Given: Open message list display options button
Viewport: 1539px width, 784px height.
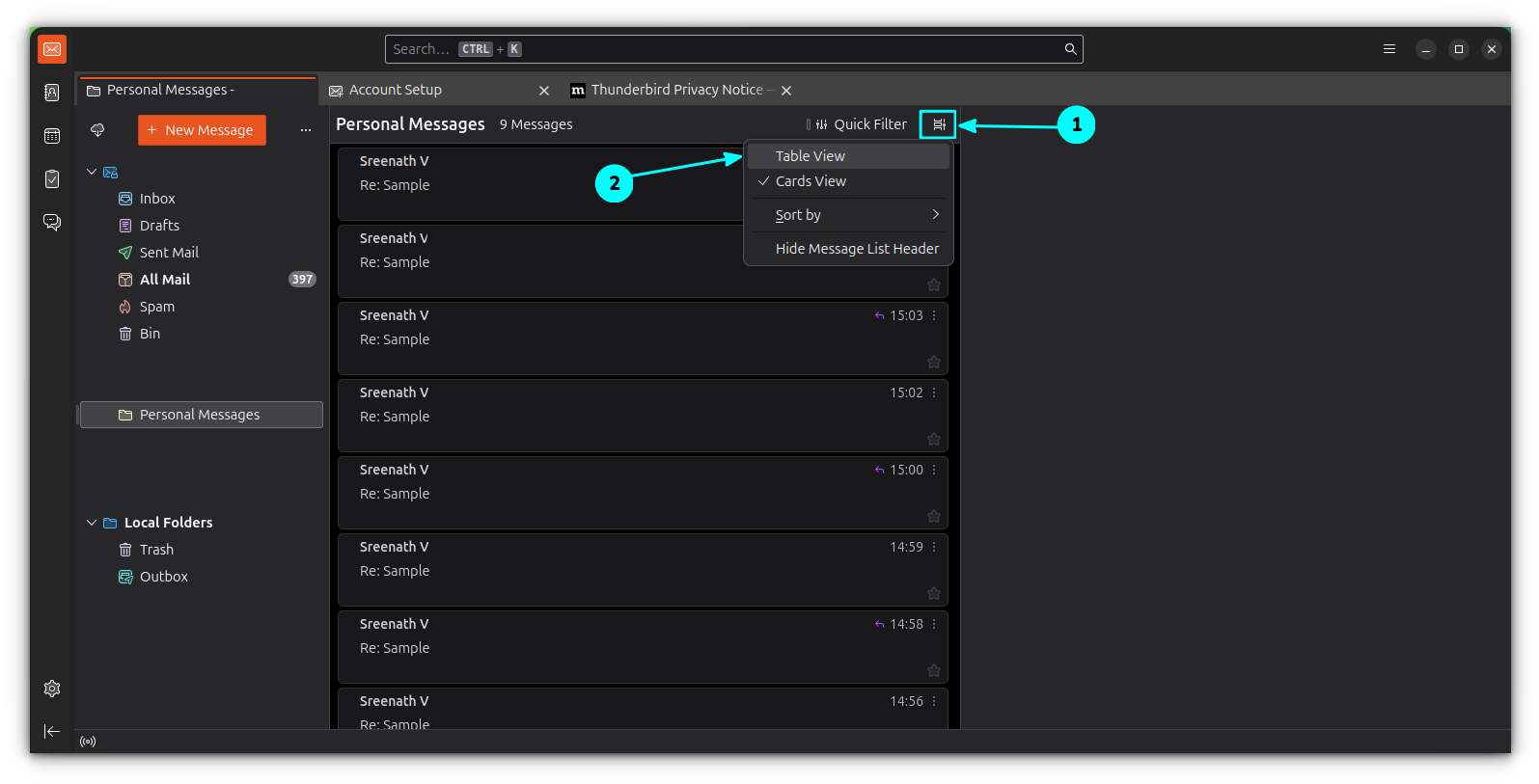Looking at the screenshot, I should click(x=938, y=124).
